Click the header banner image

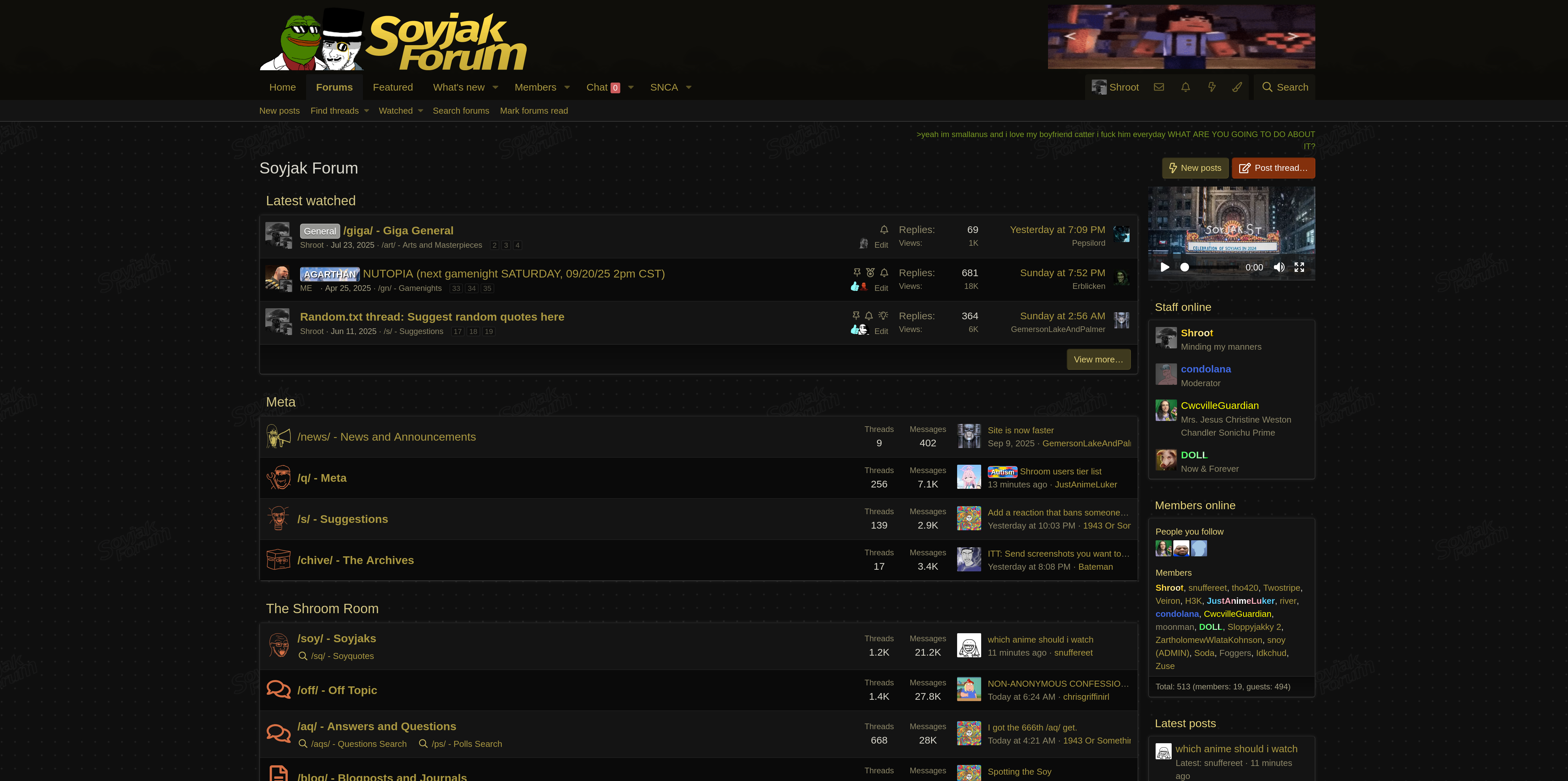pos(1181,36)
